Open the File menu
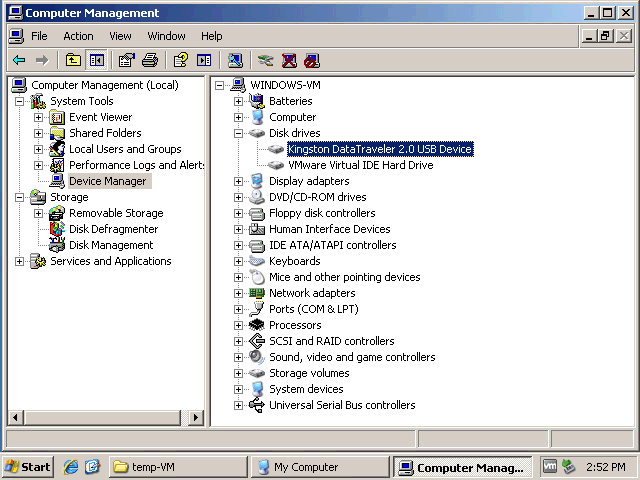 coord(39,36)
